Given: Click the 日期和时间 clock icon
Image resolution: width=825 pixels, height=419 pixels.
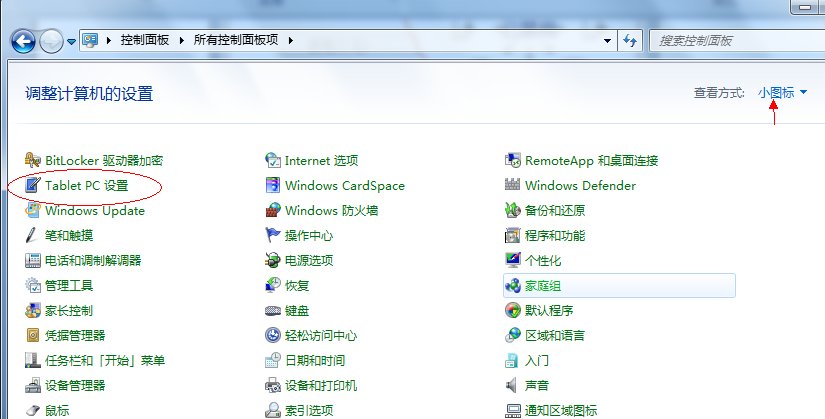Looking at the screenshot, I should 273,360.
